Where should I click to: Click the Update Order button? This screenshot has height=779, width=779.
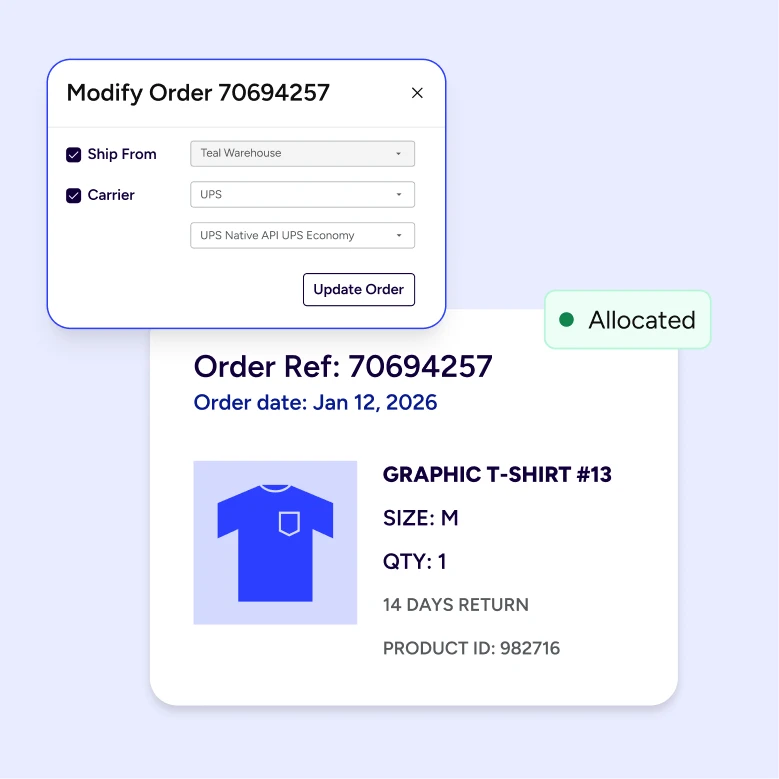(x=359, y=289)
